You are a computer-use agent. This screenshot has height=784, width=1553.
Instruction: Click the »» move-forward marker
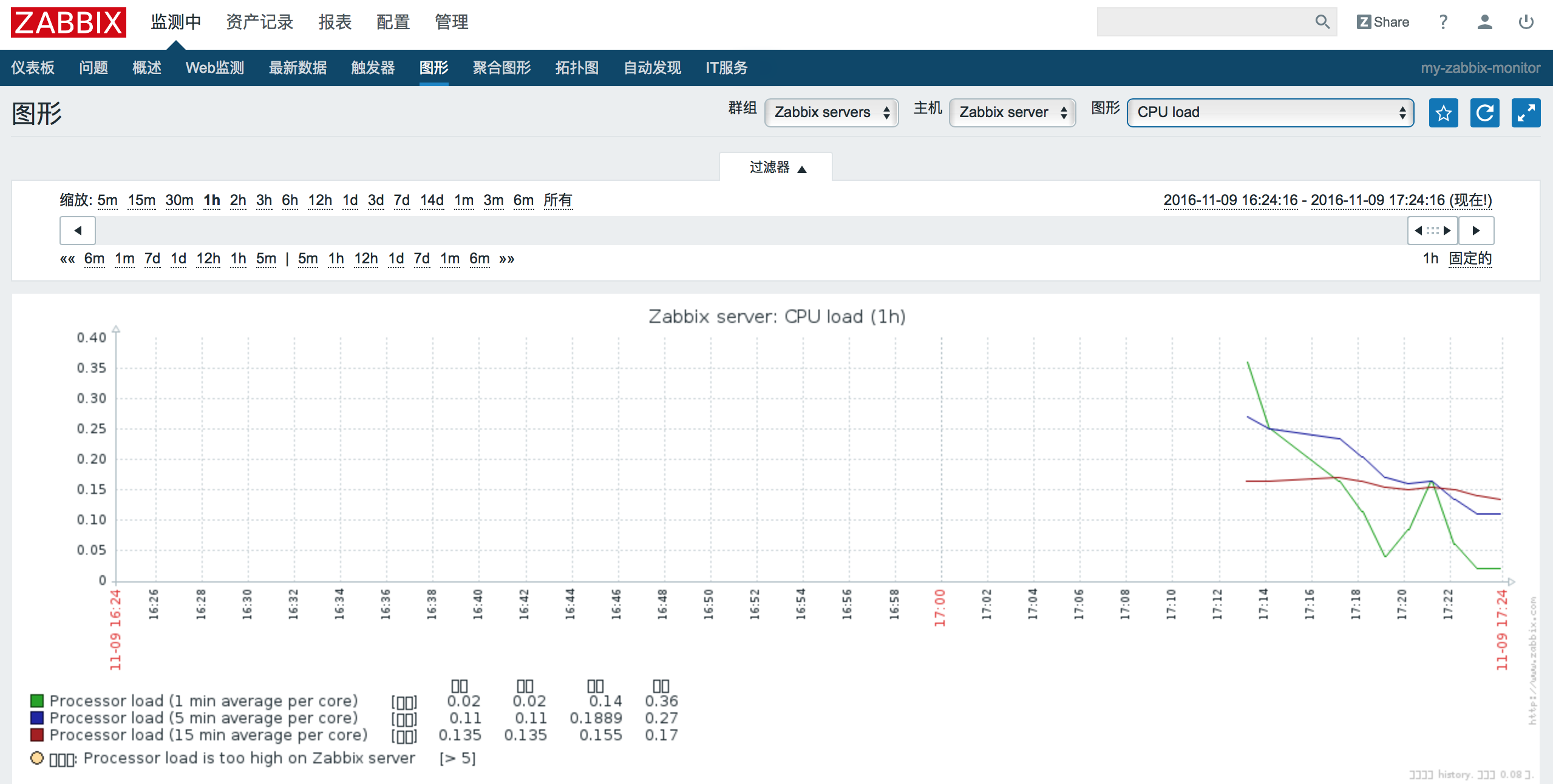coord(507,259)
